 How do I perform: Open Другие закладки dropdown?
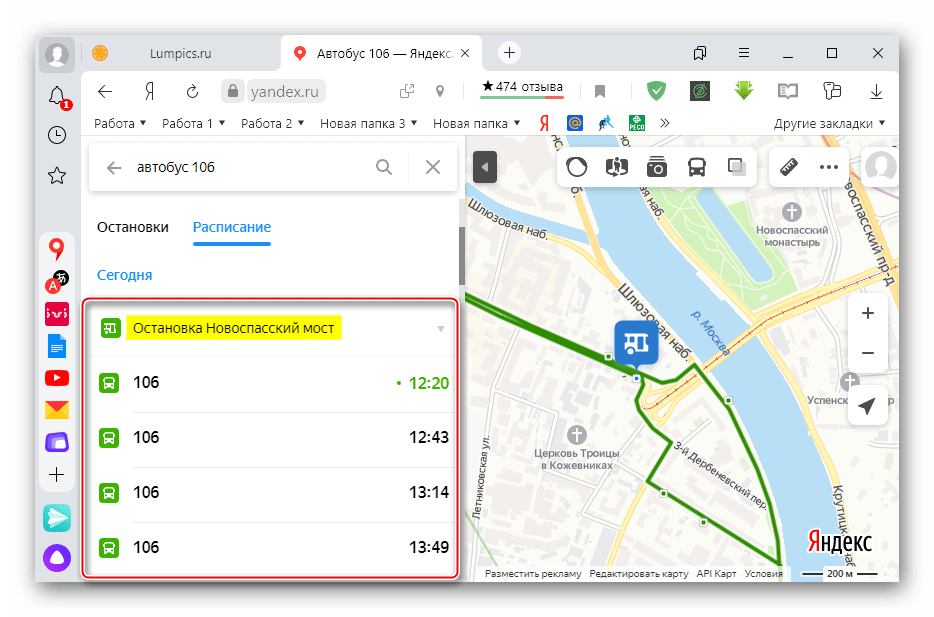tap(830, 124)
